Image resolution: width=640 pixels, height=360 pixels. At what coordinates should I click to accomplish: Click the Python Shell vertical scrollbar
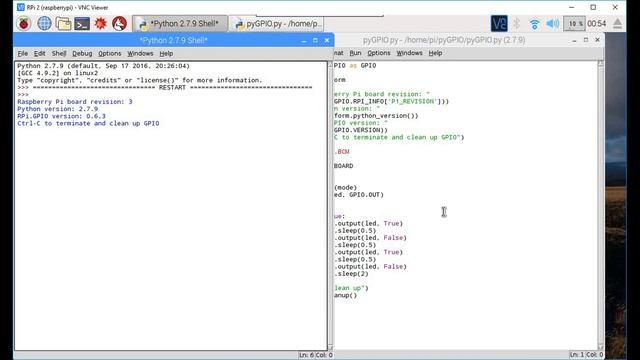click(330, 205)
